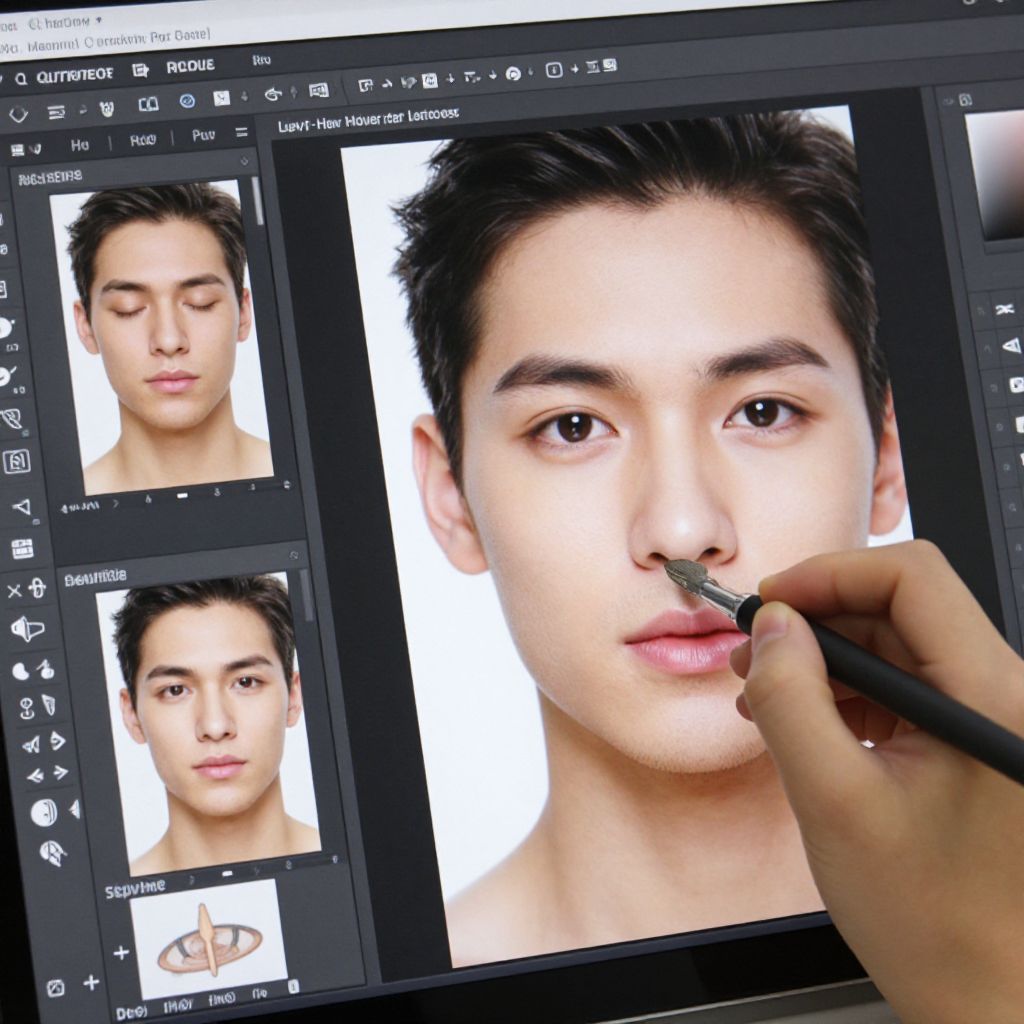Switch to the Pov tab

pos(203,135)
